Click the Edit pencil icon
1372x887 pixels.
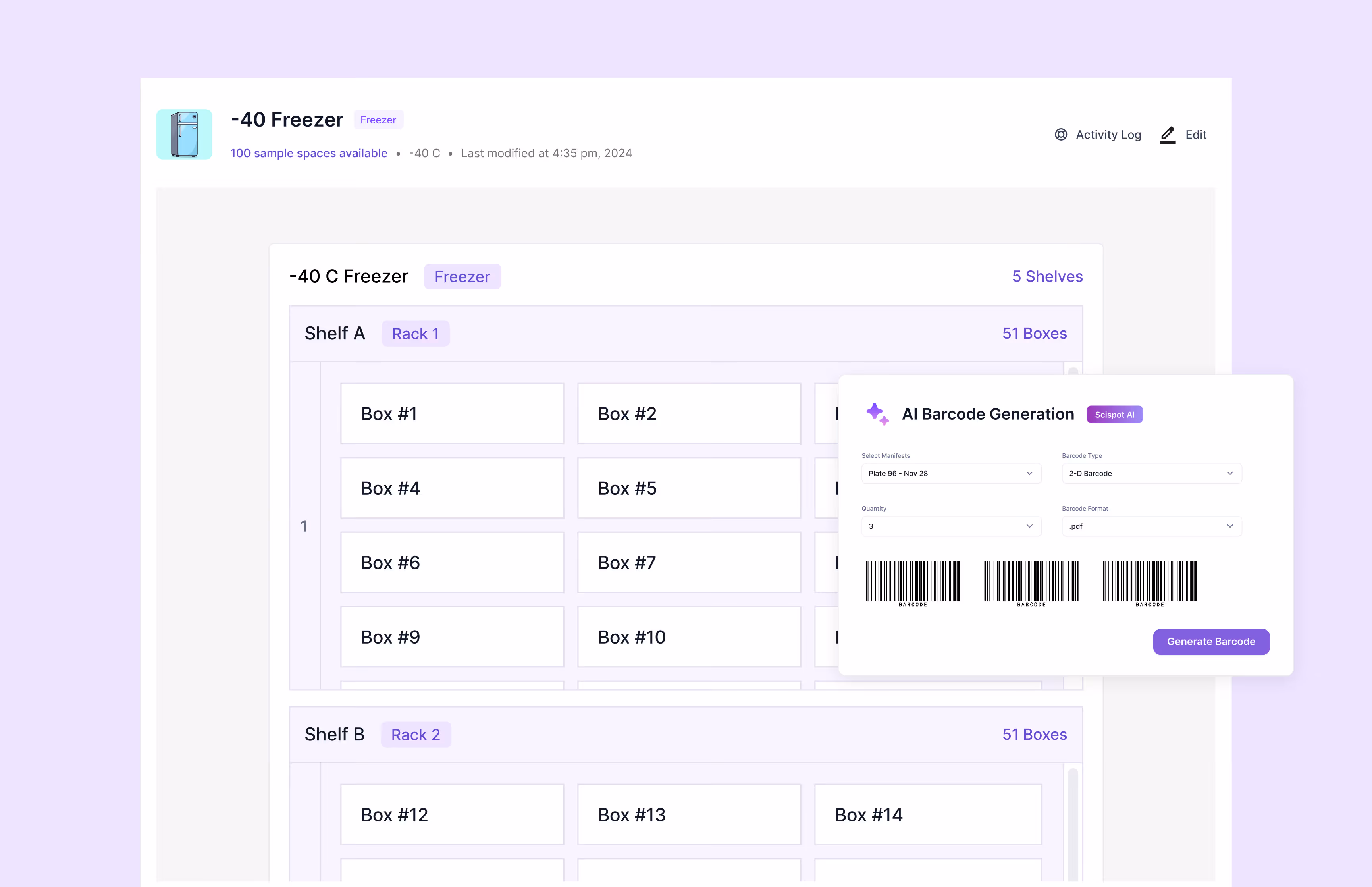pos(1167,134)
